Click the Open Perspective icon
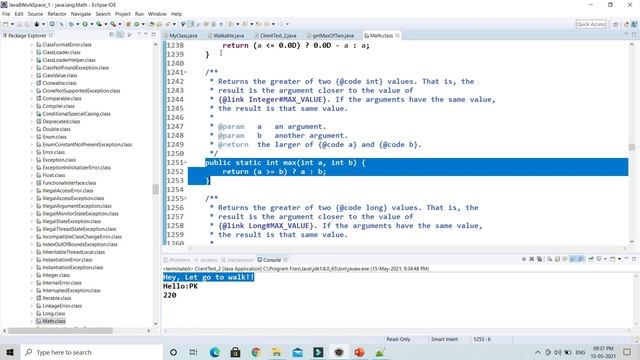 (x=616, y=24)
